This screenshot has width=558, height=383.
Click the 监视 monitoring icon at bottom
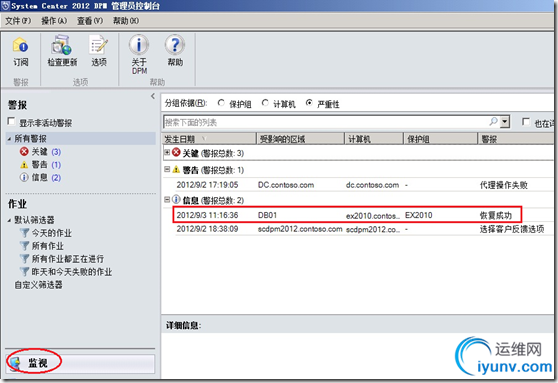[15, 363]
